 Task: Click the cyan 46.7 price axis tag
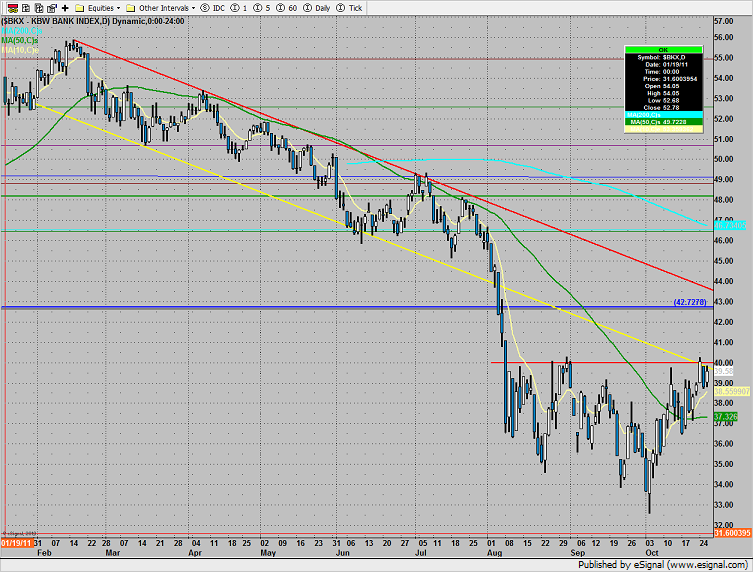click(x=730, y=225)
